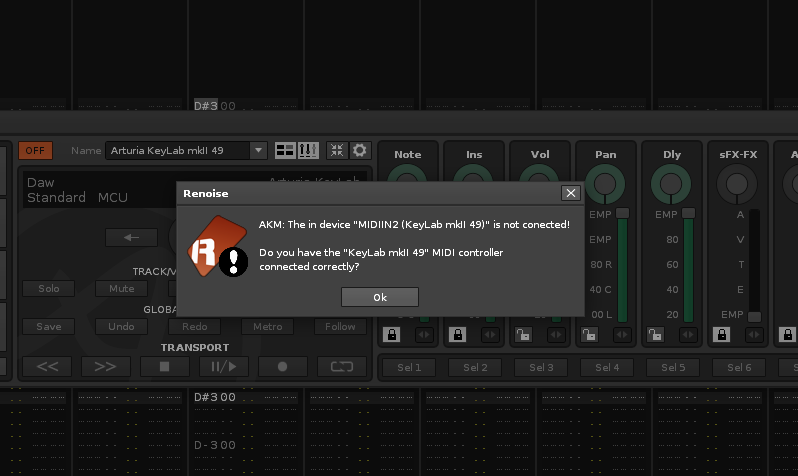Confirm the Renoise warning with Ok
The width and height of the screenshot is (798, 476).
tap(380, 297)
